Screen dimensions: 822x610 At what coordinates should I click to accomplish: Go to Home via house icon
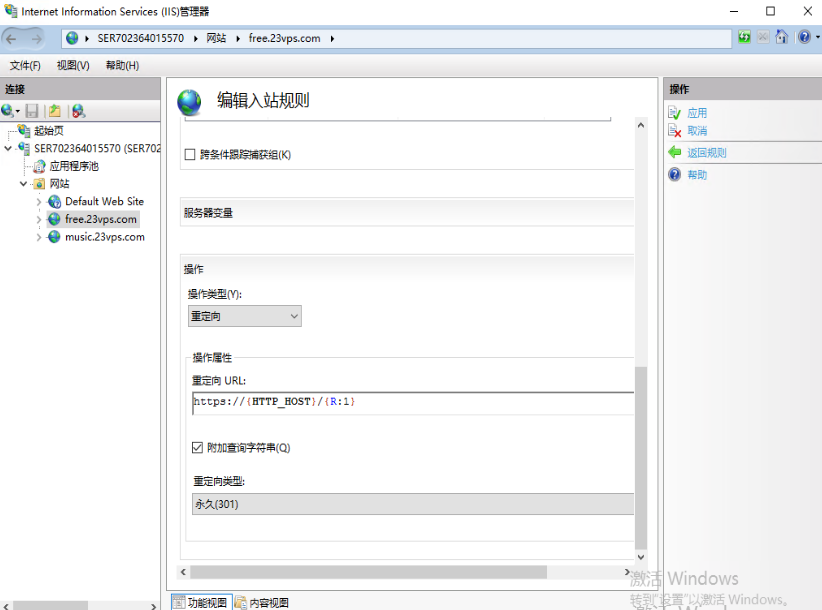click(x=782, y=37)
